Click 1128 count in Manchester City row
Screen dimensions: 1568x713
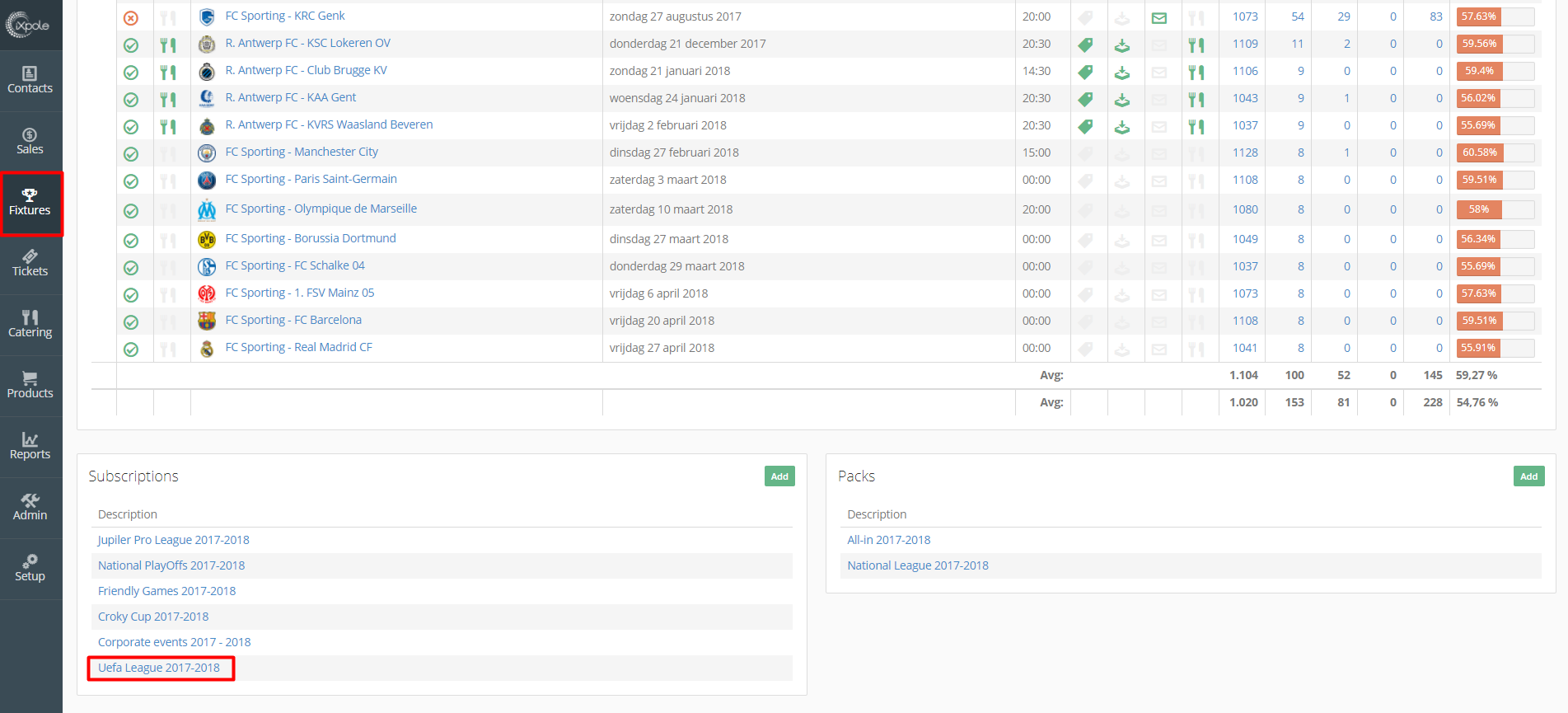[x=1245, y=152]
